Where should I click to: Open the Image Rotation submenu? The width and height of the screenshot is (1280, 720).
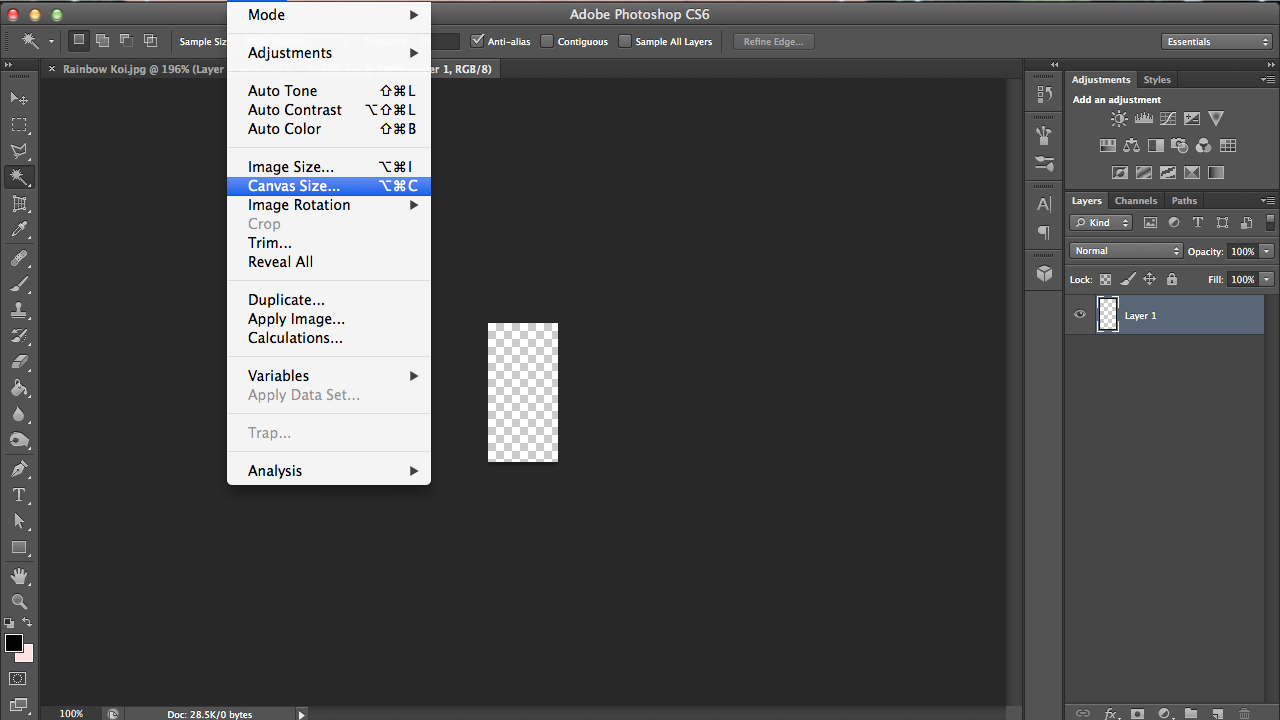(300, 204)
